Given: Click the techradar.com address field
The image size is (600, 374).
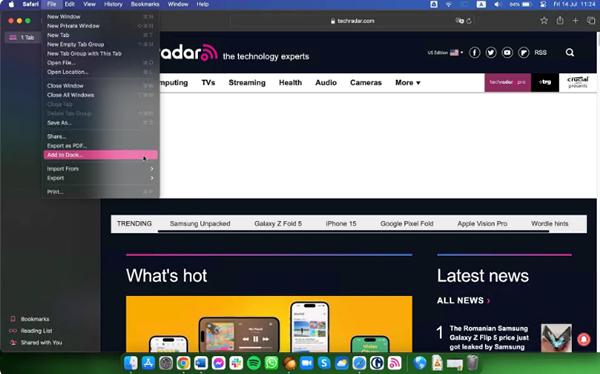Looking at the screenshot, I should tap(352, 21).
